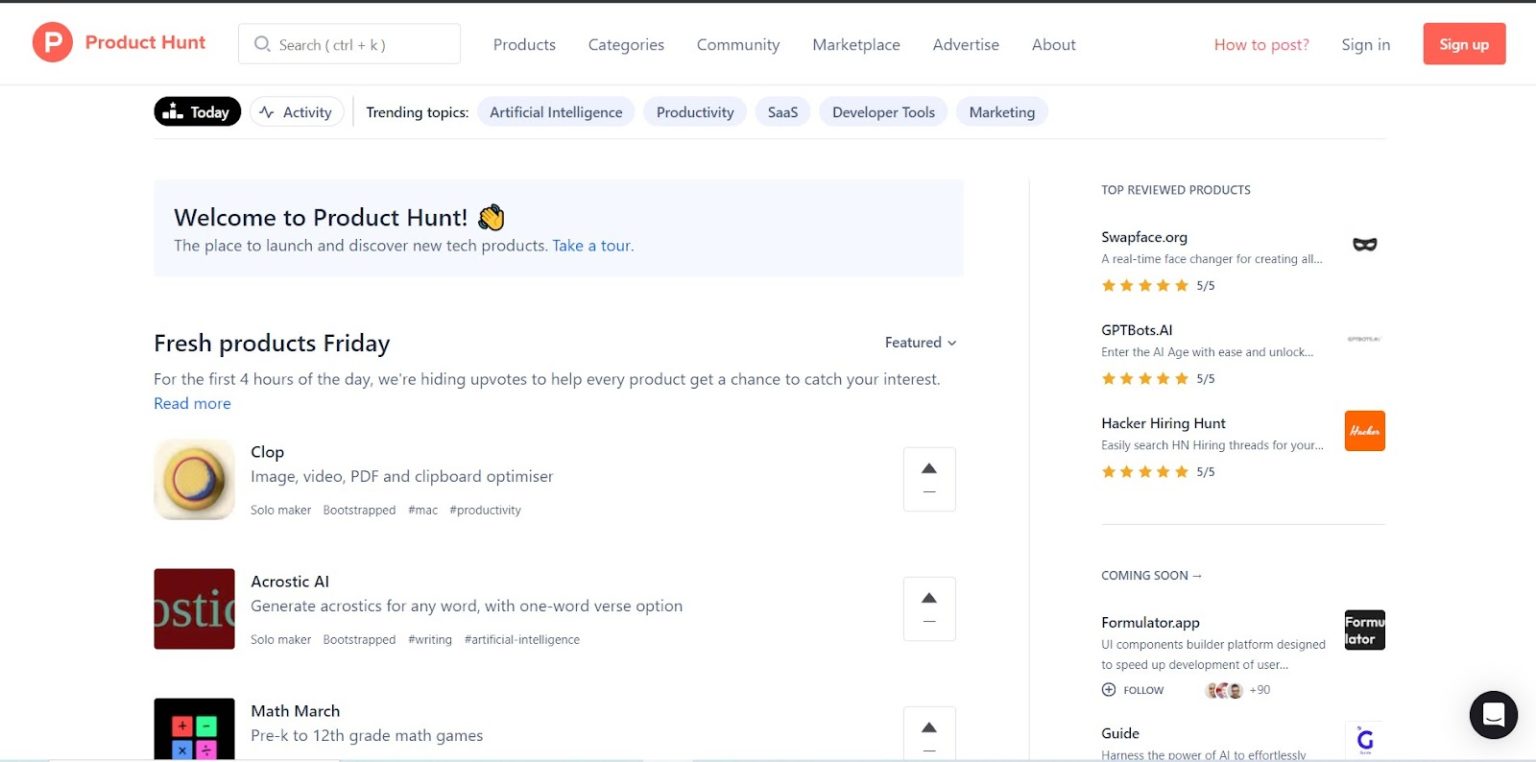Select the Today tab
The image size is (1536, 762).
[197, 112]
